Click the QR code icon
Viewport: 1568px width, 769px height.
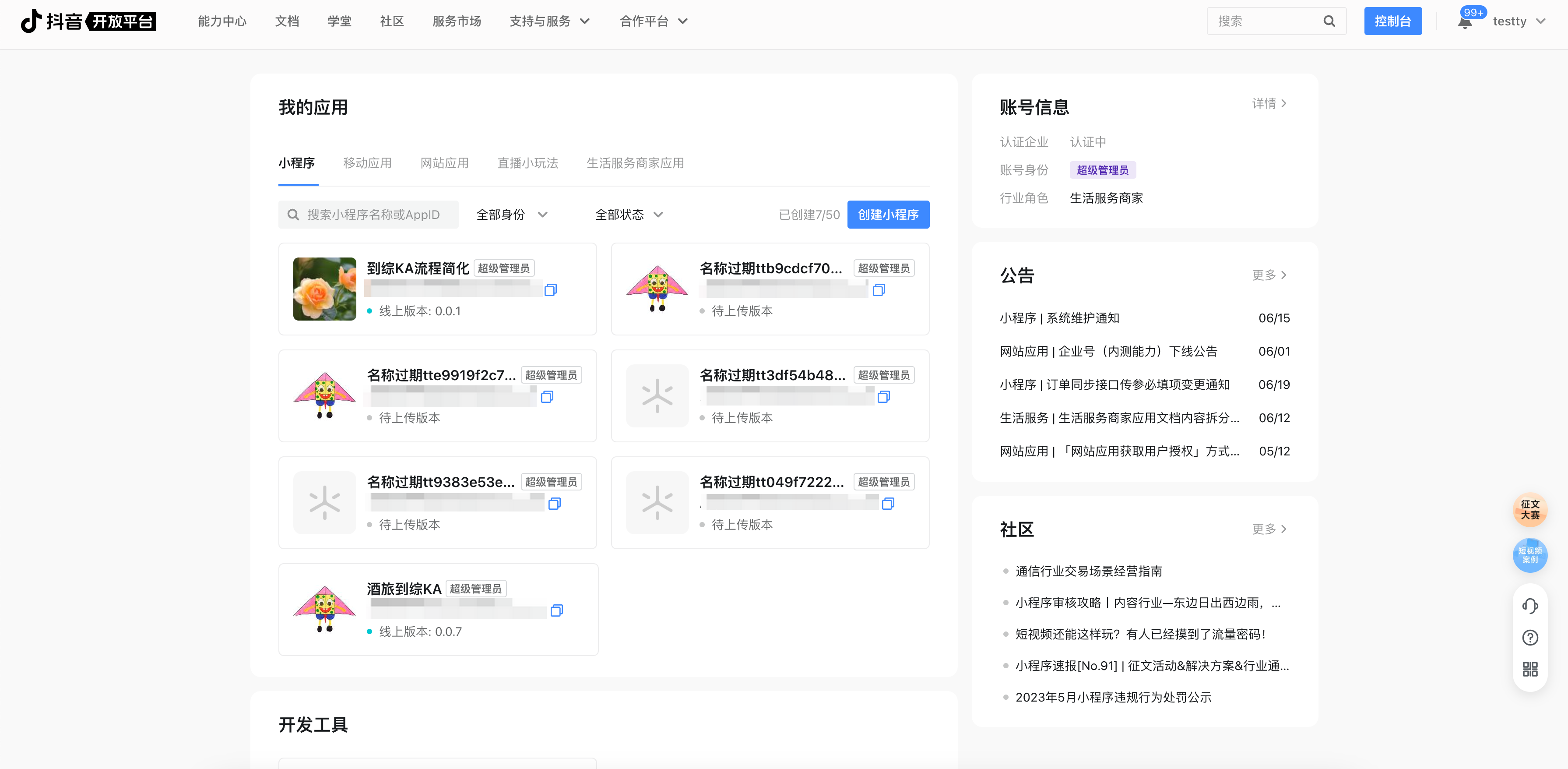tap(1529, 669)
